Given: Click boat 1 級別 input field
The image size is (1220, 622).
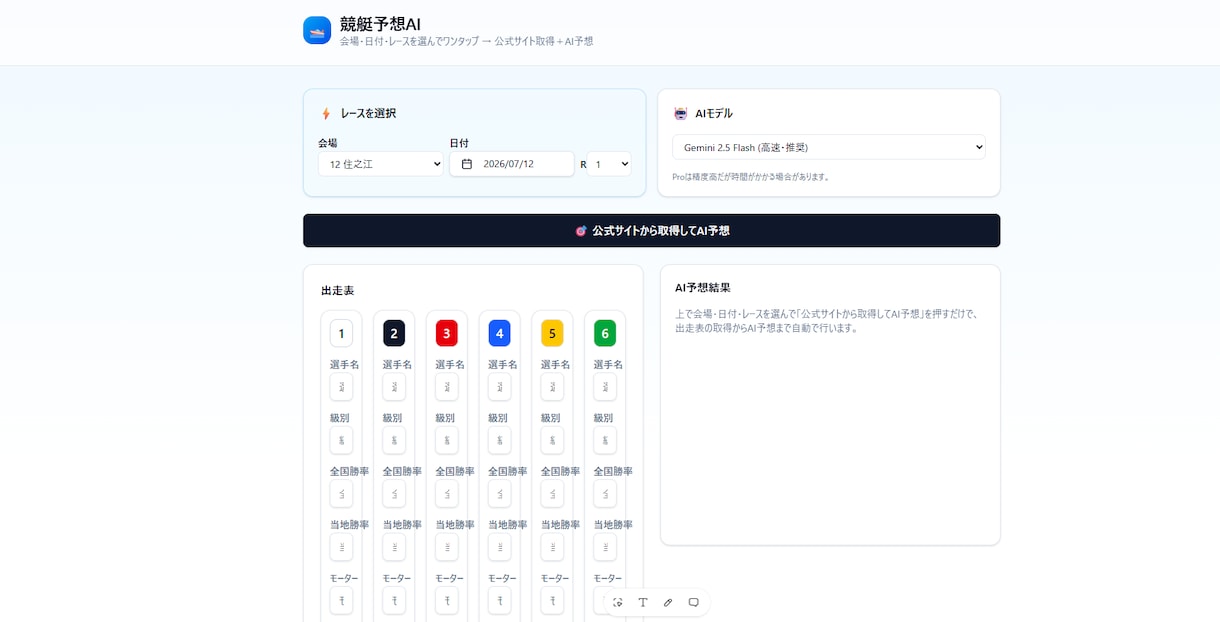Looking at the screenshot, I should click(x=341, y=440).
